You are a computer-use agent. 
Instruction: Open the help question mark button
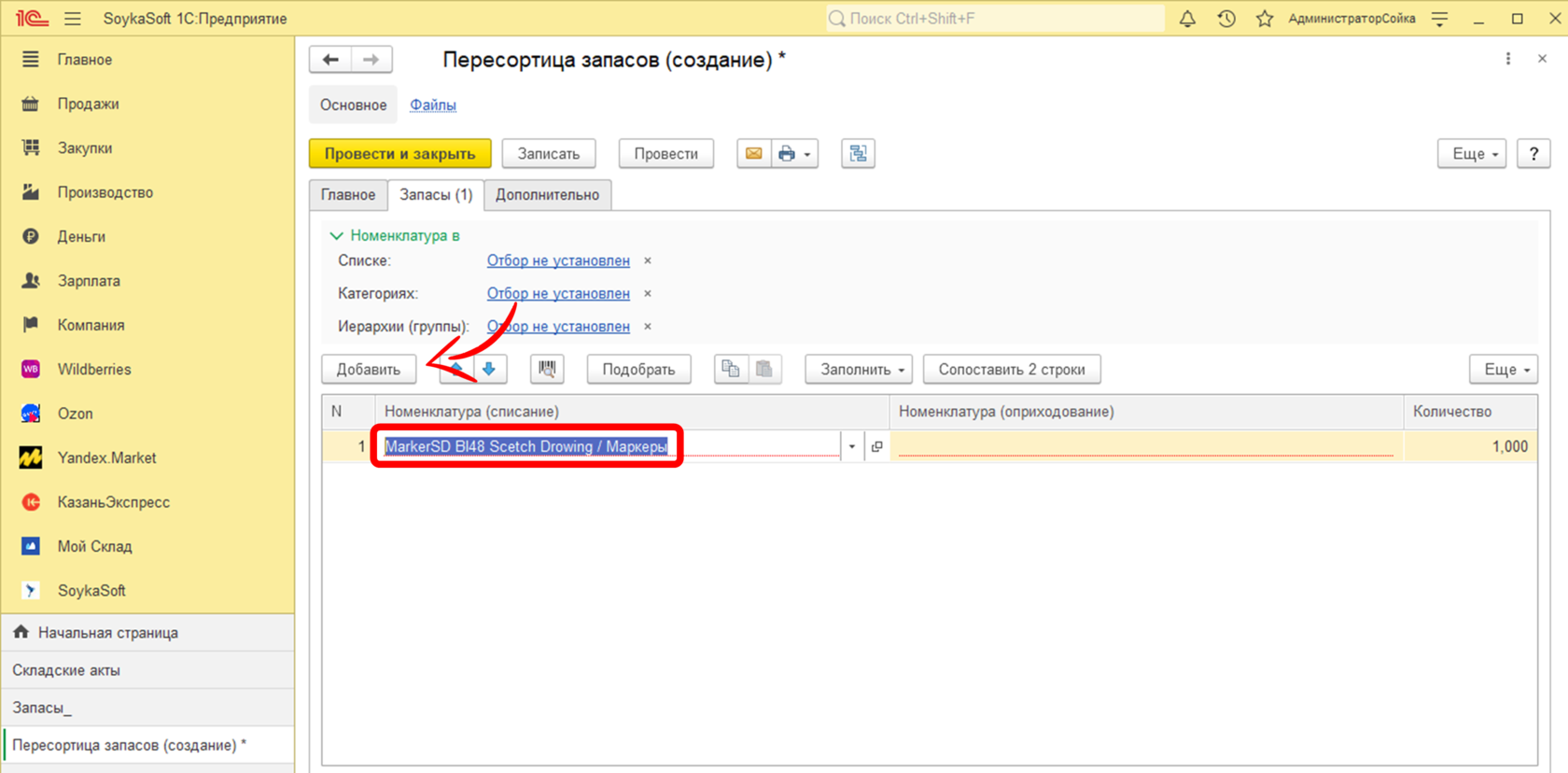1533,154
